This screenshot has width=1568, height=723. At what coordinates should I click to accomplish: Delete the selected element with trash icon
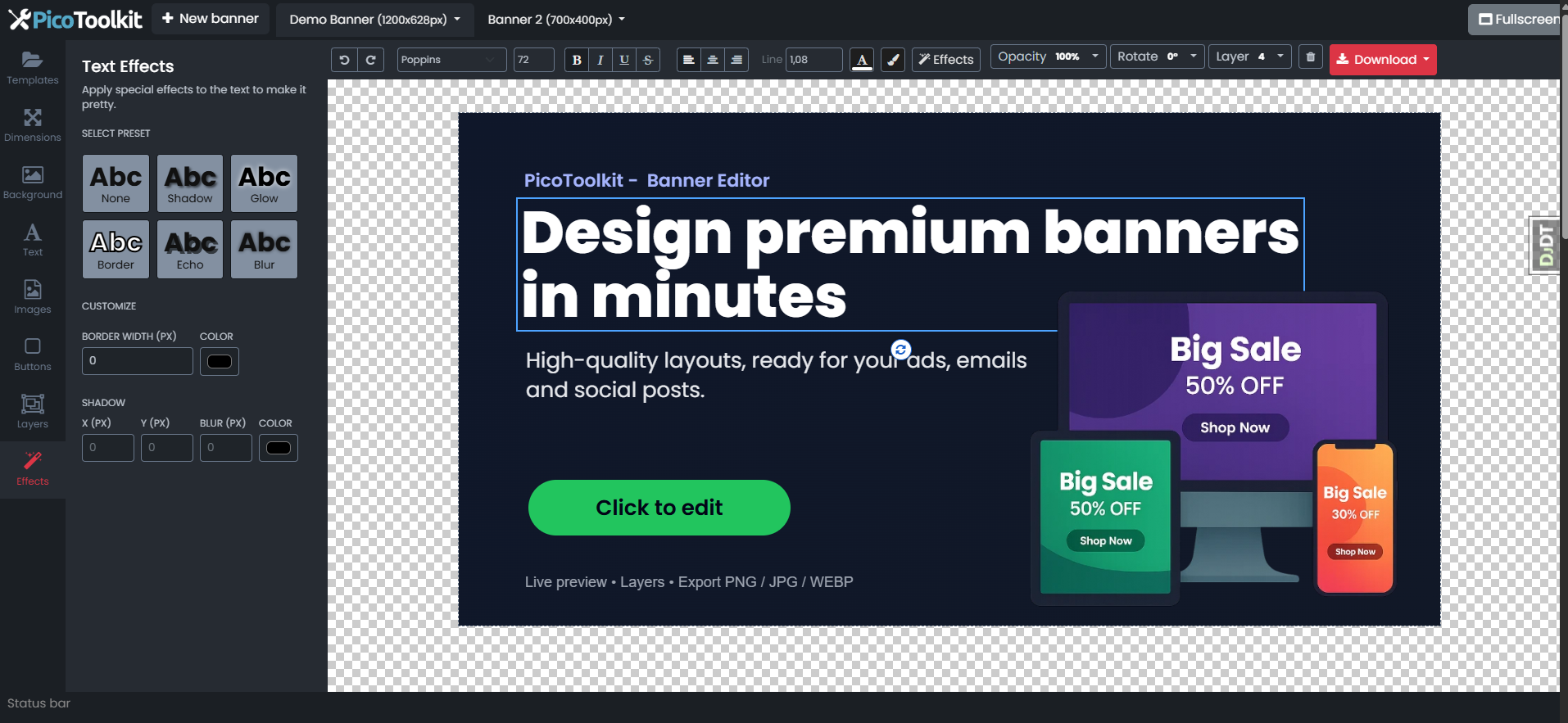(1311, 57)
